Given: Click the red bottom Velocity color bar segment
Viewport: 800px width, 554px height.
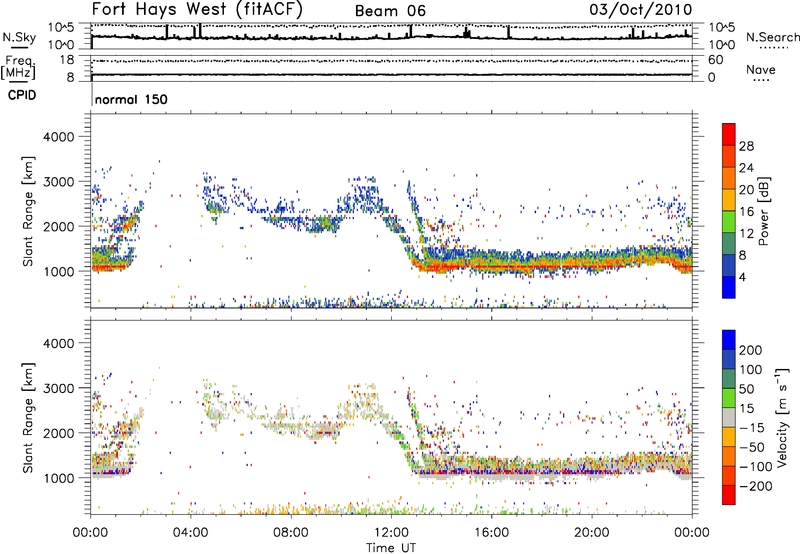Looking at the screenshot, I should click(729, 495).
